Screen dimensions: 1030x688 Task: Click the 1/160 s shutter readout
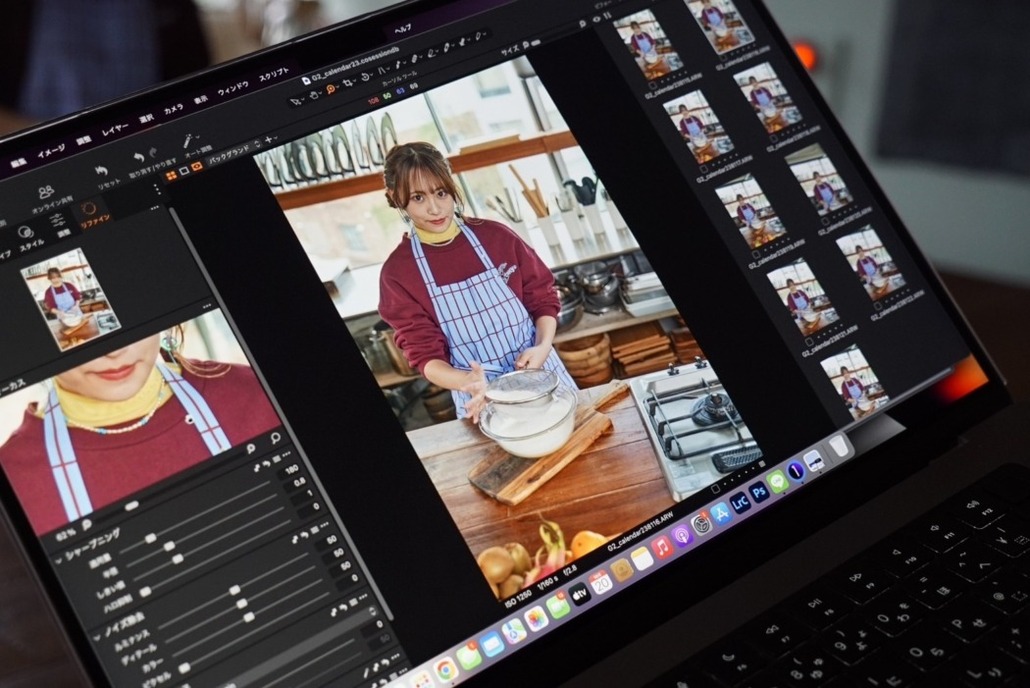pyautogui.click(x=547, y=582)
